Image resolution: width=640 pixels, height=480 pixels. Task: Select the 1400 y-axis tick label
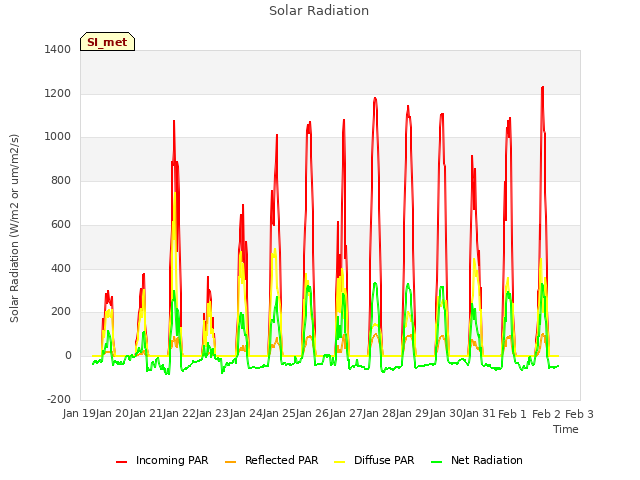[58, 49]
